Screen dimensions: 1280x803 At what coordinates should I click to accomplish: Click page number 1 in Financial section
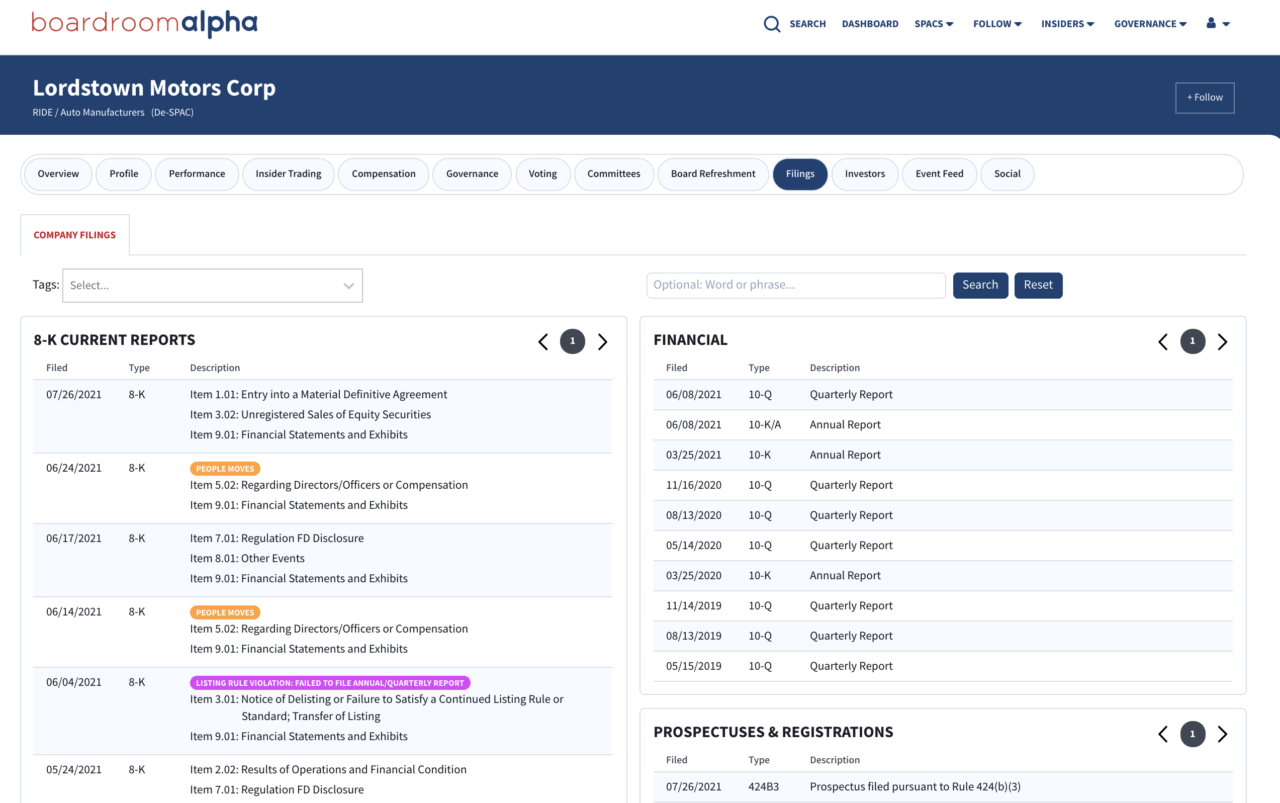tap(1192, 341)
